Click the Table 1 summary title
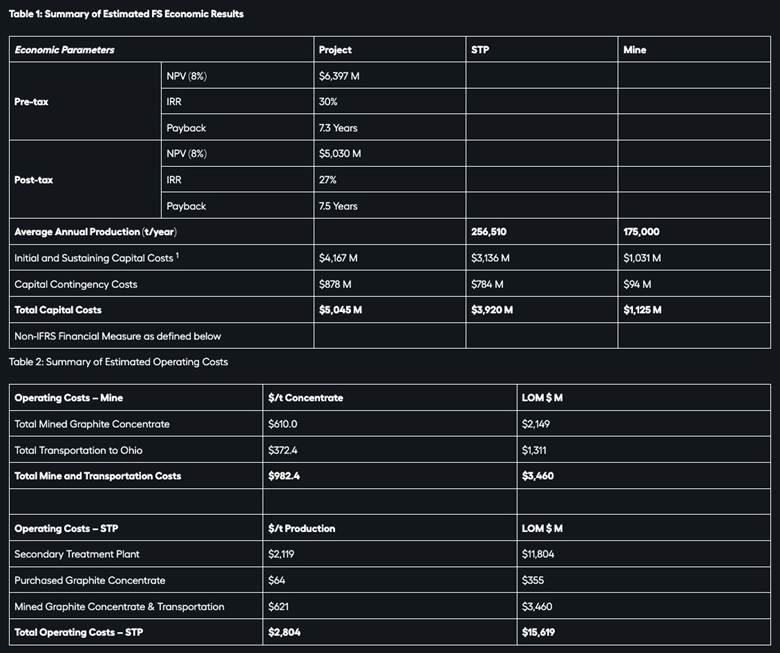780x653 pixels. click(126, 14)
